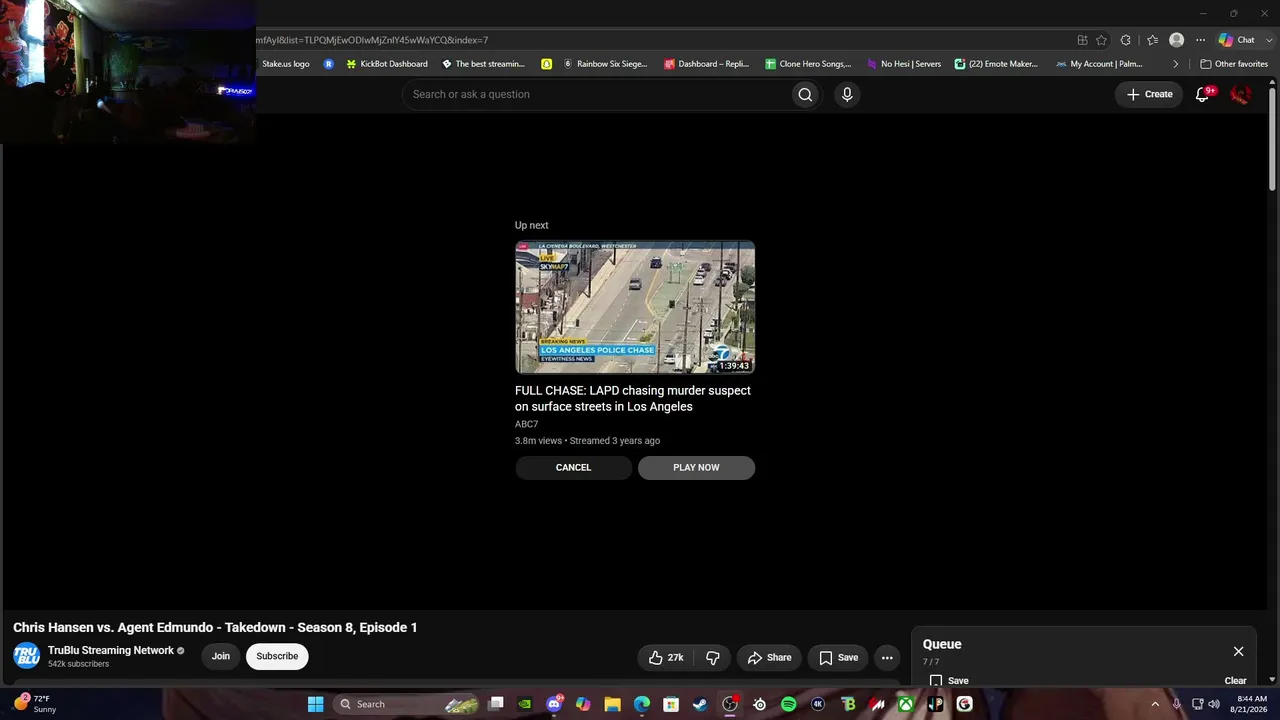Open File Explorer from the taskbar
The image size is (1280, 720).
(x=613, y=704)
